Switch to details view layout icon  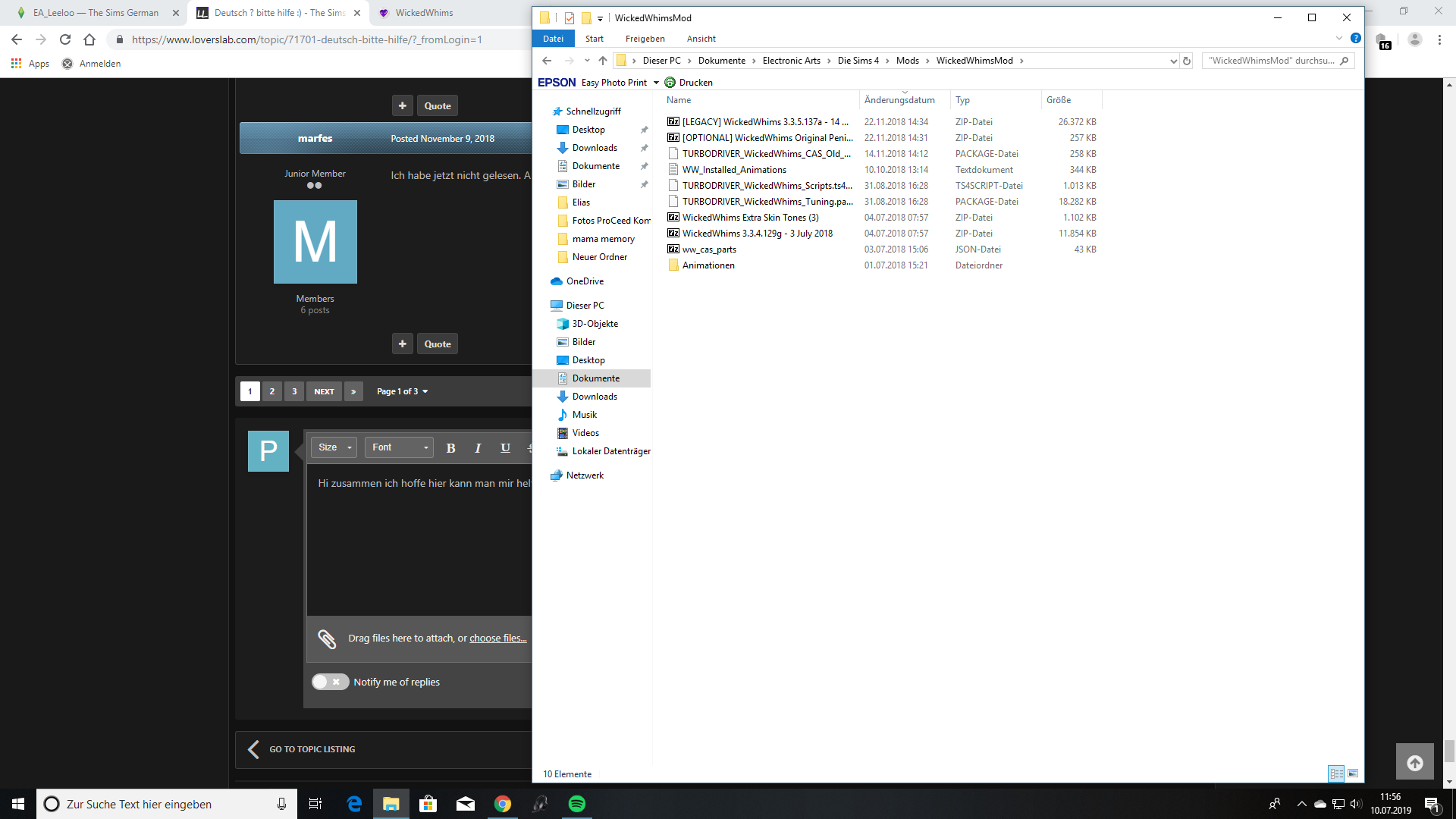(x=1336, y=773)
